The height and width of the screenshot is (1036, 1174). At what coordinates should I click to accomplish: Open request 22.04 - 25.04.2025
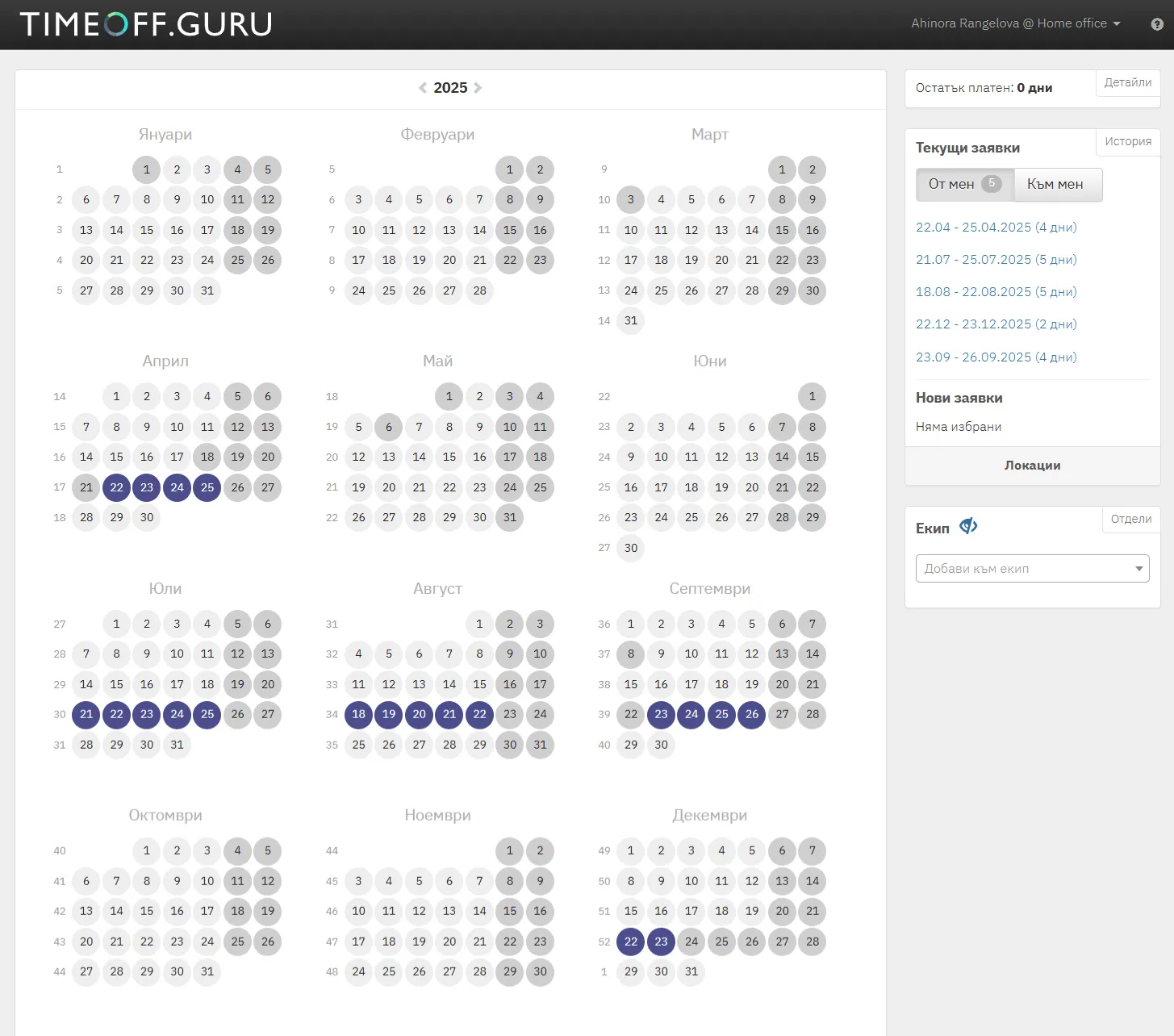coord(996,228)
